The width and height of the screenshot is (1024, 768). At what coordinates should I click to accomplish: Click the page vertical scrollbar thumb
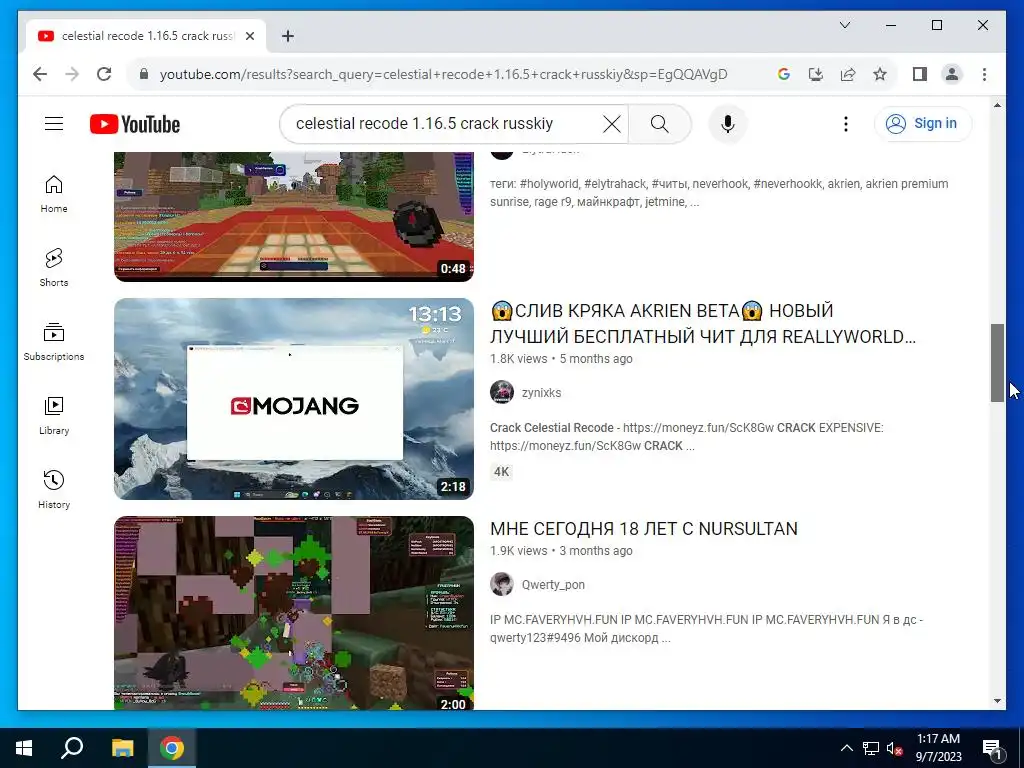(x=997, y=362)
